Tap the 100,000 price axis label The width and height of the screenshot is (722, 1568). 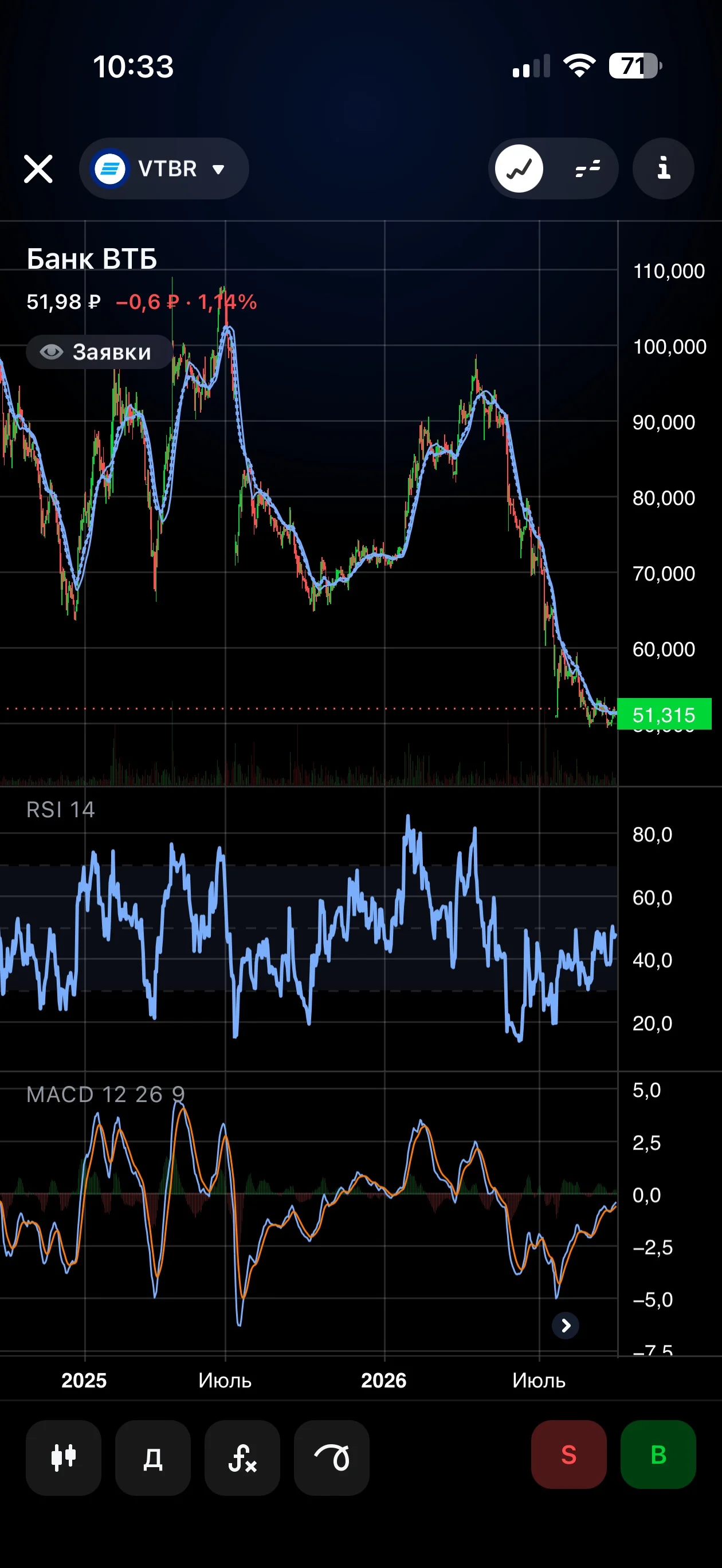[670, 346]
